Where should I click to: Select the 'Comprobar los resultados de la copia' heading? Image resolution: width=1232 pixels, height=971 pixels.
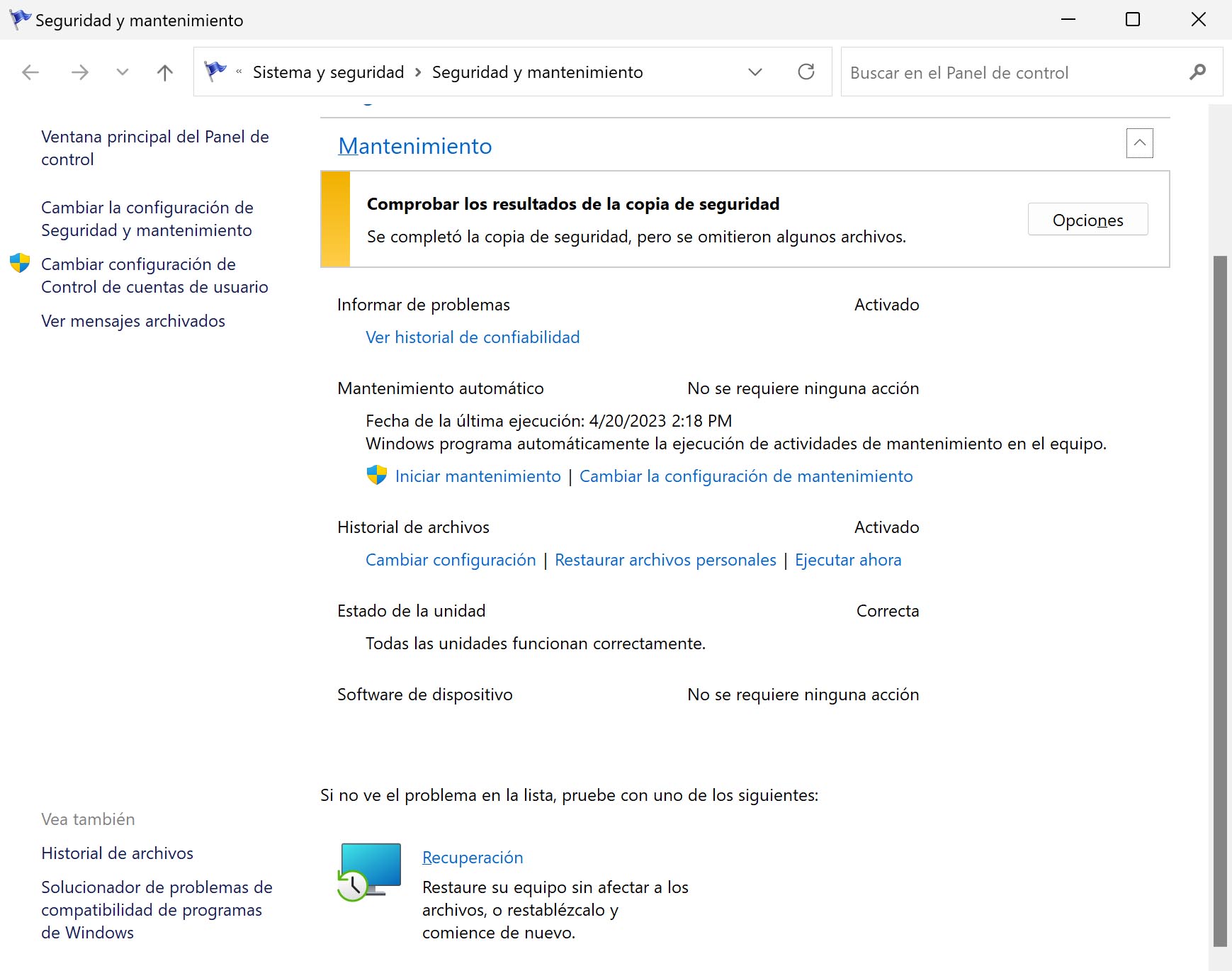click(x=573, y=204)
